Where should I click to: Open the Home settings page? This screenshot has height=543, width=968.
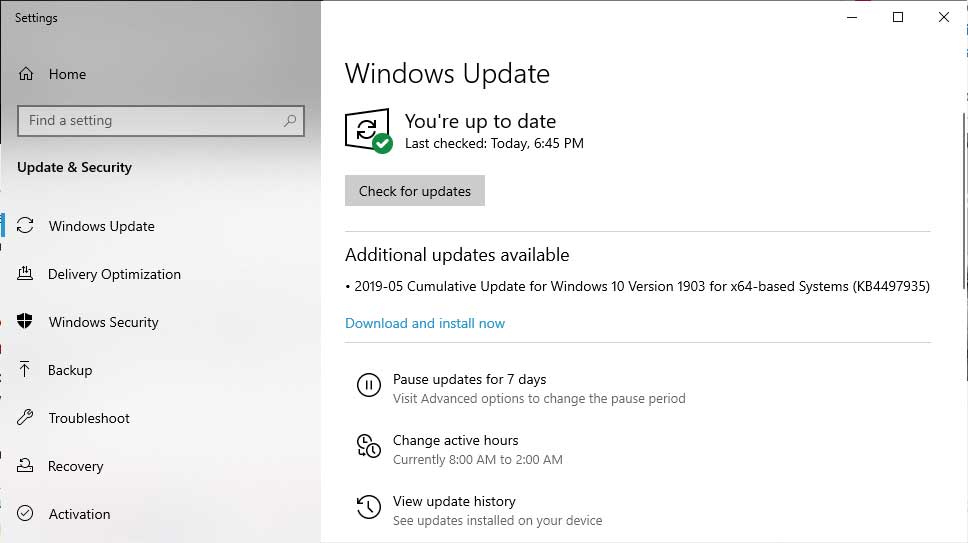pyautogui.click(x=67, y=74)
